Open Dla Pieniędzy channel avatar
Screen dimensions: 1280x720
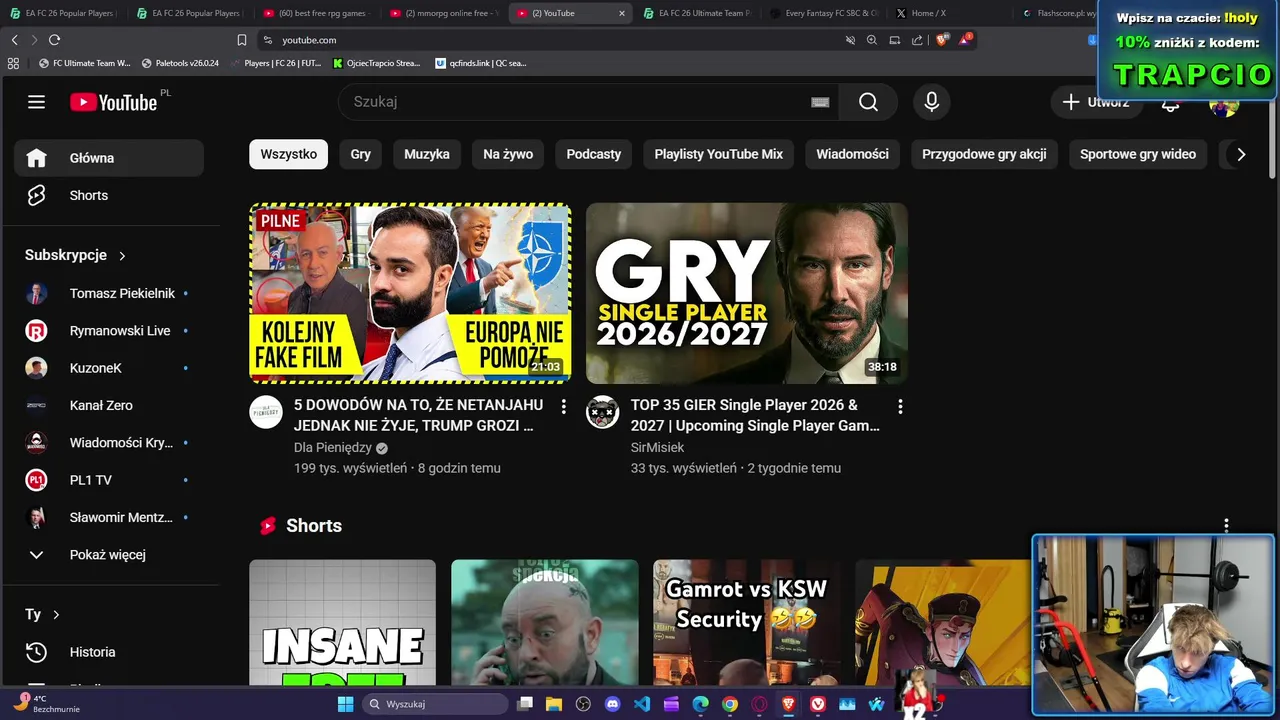266,412
